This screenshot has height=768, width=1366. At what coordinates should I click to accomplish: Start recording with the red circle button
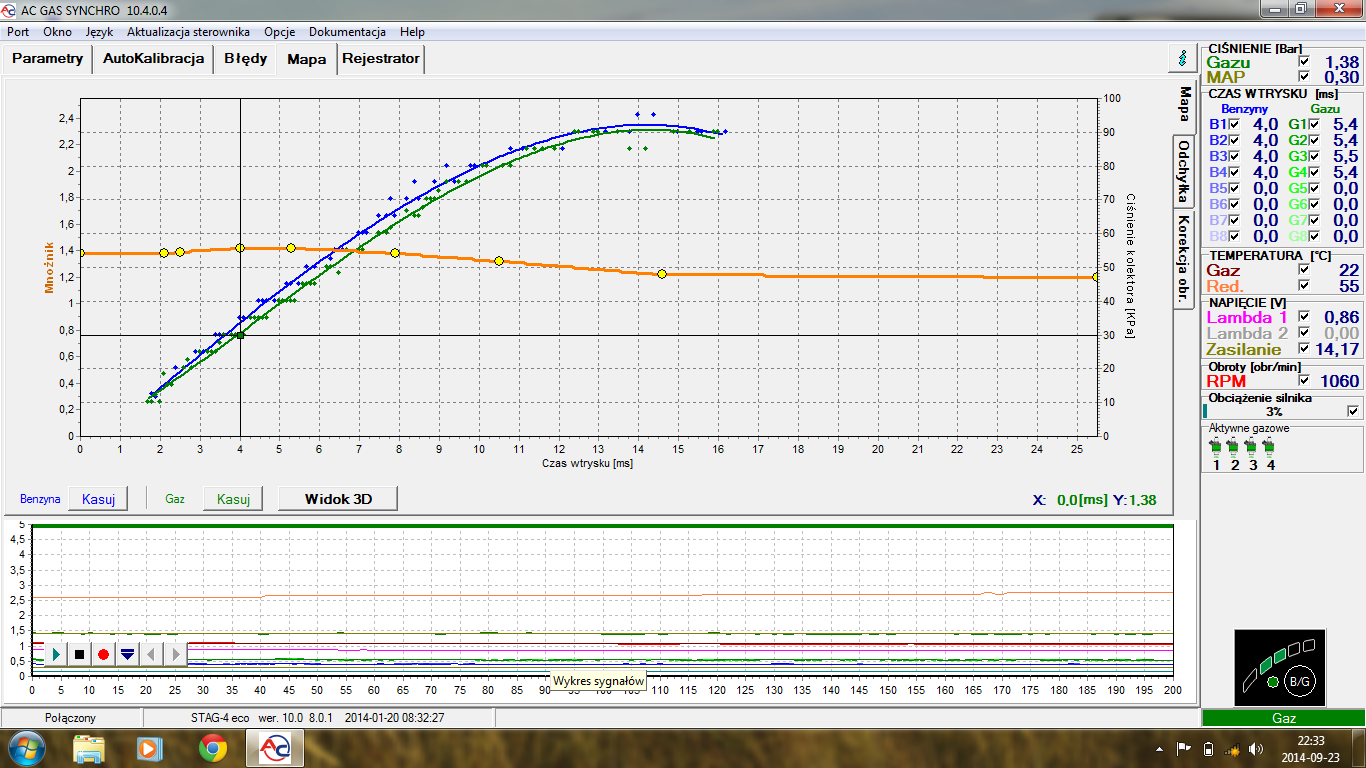coord(103,654)
